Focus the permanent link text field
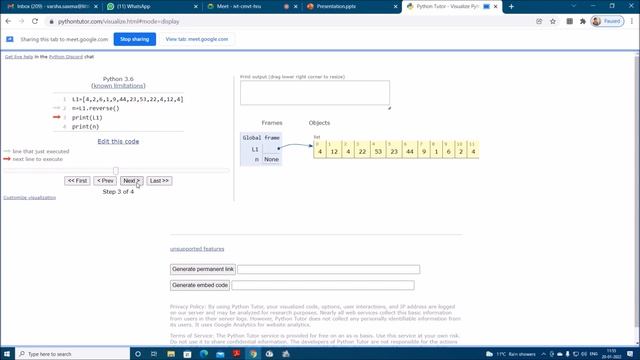This screenshot has height=360, width=640. [x=329, y=269]
